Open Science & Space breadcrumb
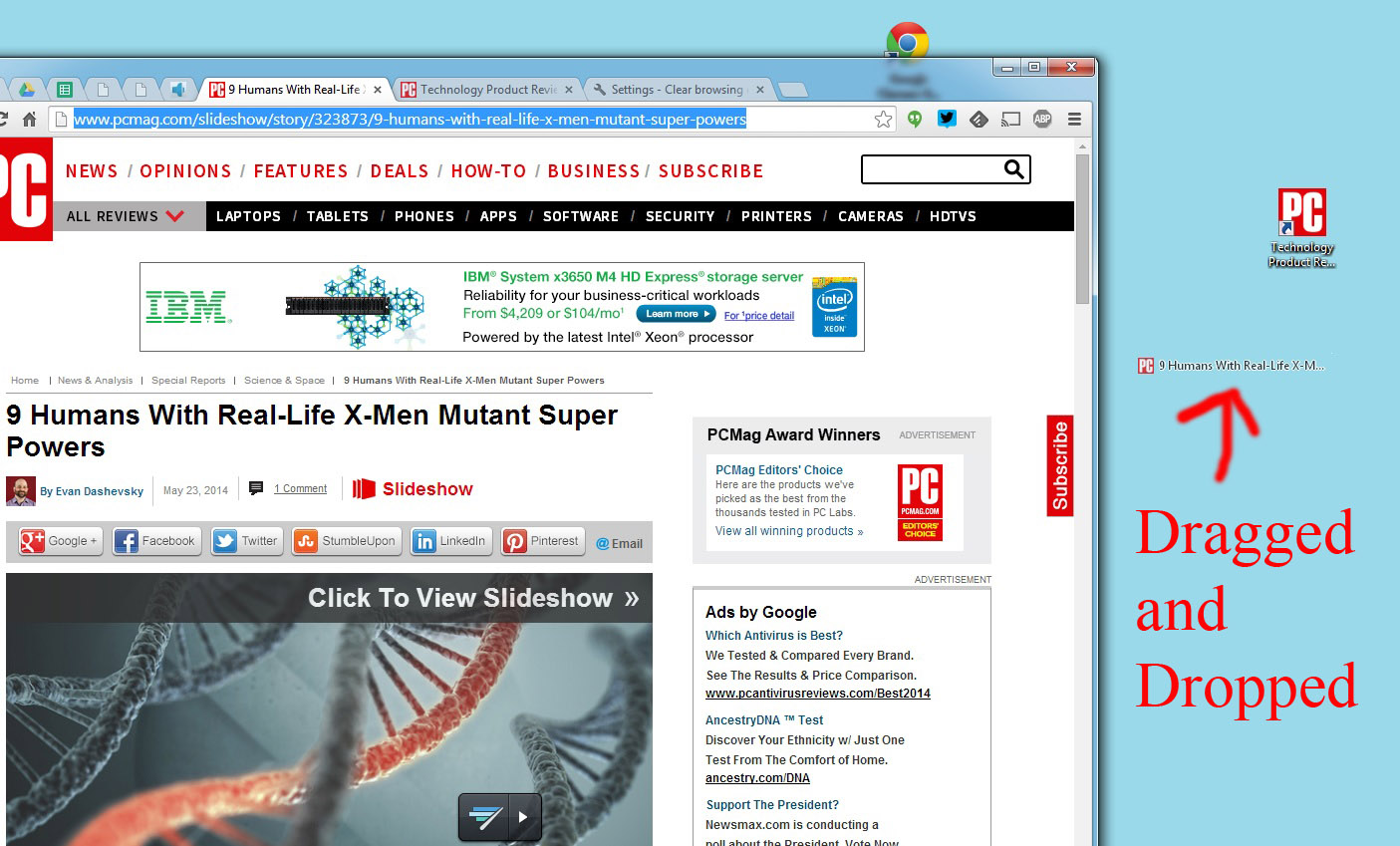Image resolution: width=1400 pixels, height=846 pixels. pos(285,380)
